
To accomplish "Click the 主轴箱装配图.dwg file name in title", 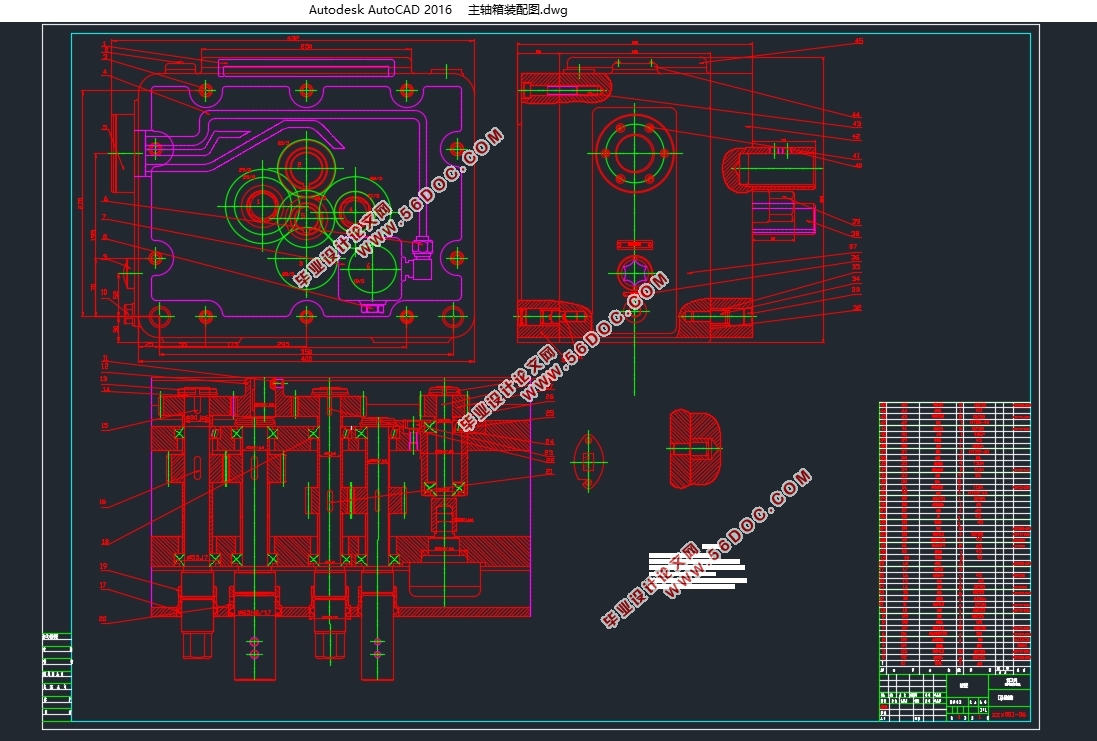I will pyautogui.click(x=518, y=10).
